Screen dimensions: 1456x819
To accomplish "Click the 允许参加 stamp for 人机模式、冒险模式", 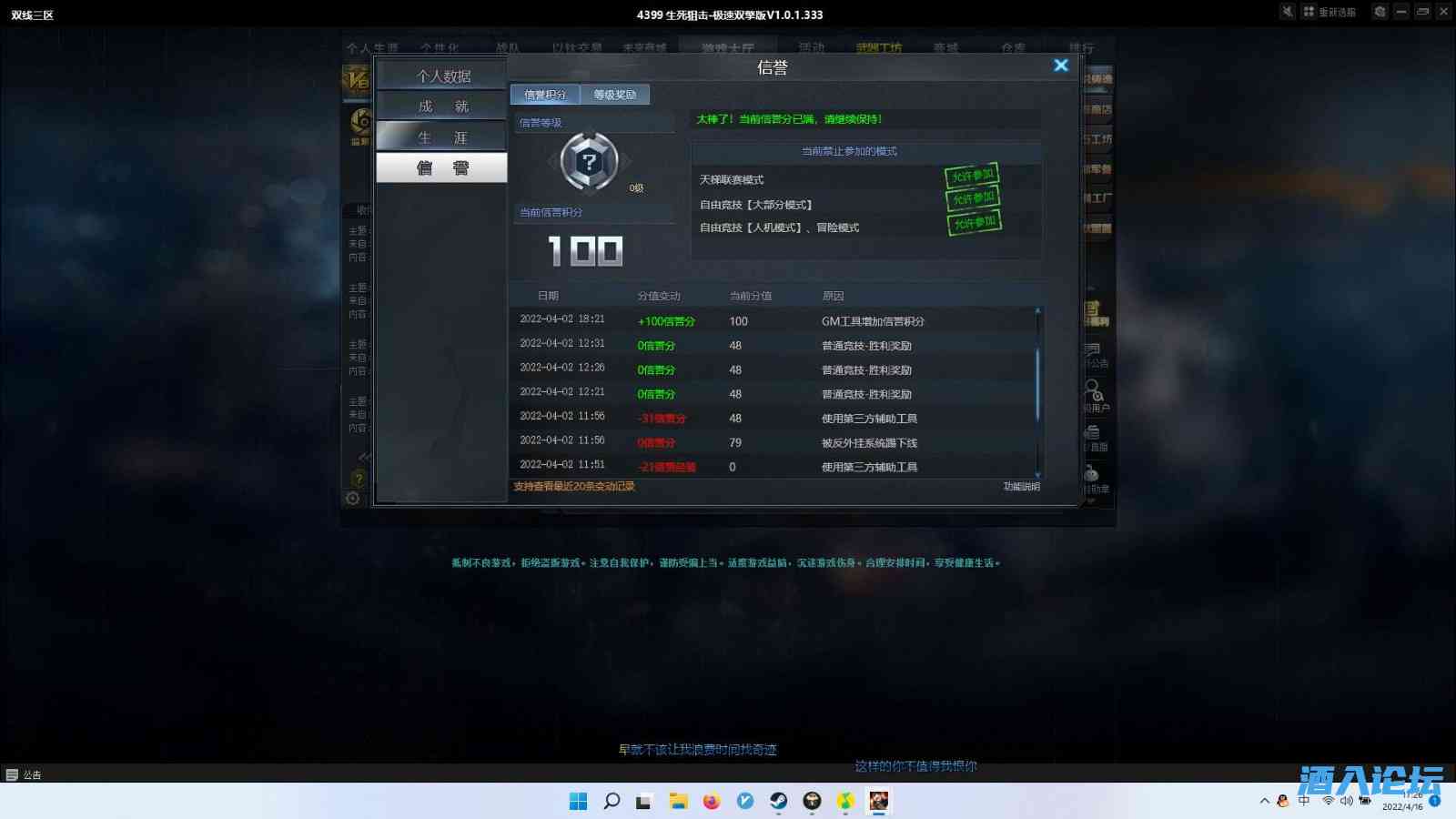I will pyautogui.click(x=975, y=223).
